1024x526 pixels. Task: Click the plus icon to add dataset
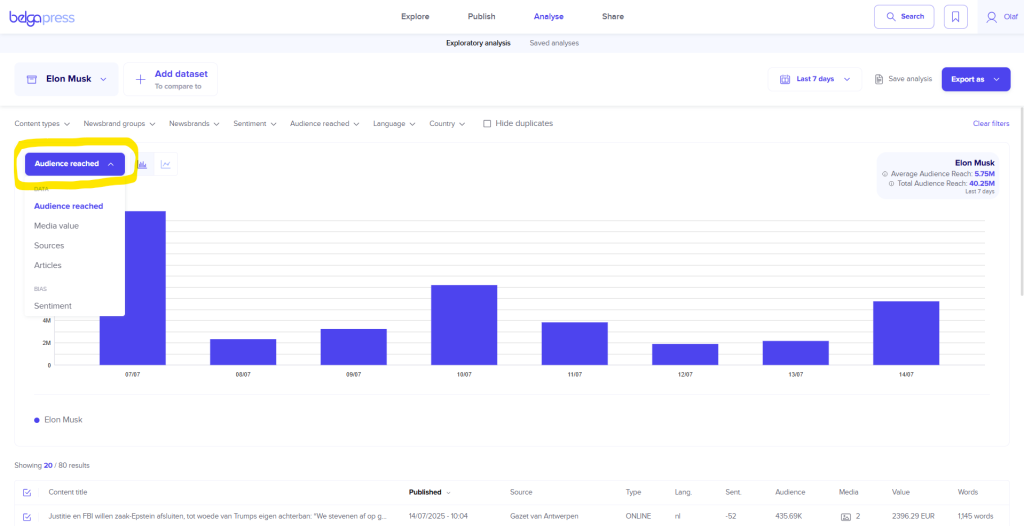click(x=140, y=79)
